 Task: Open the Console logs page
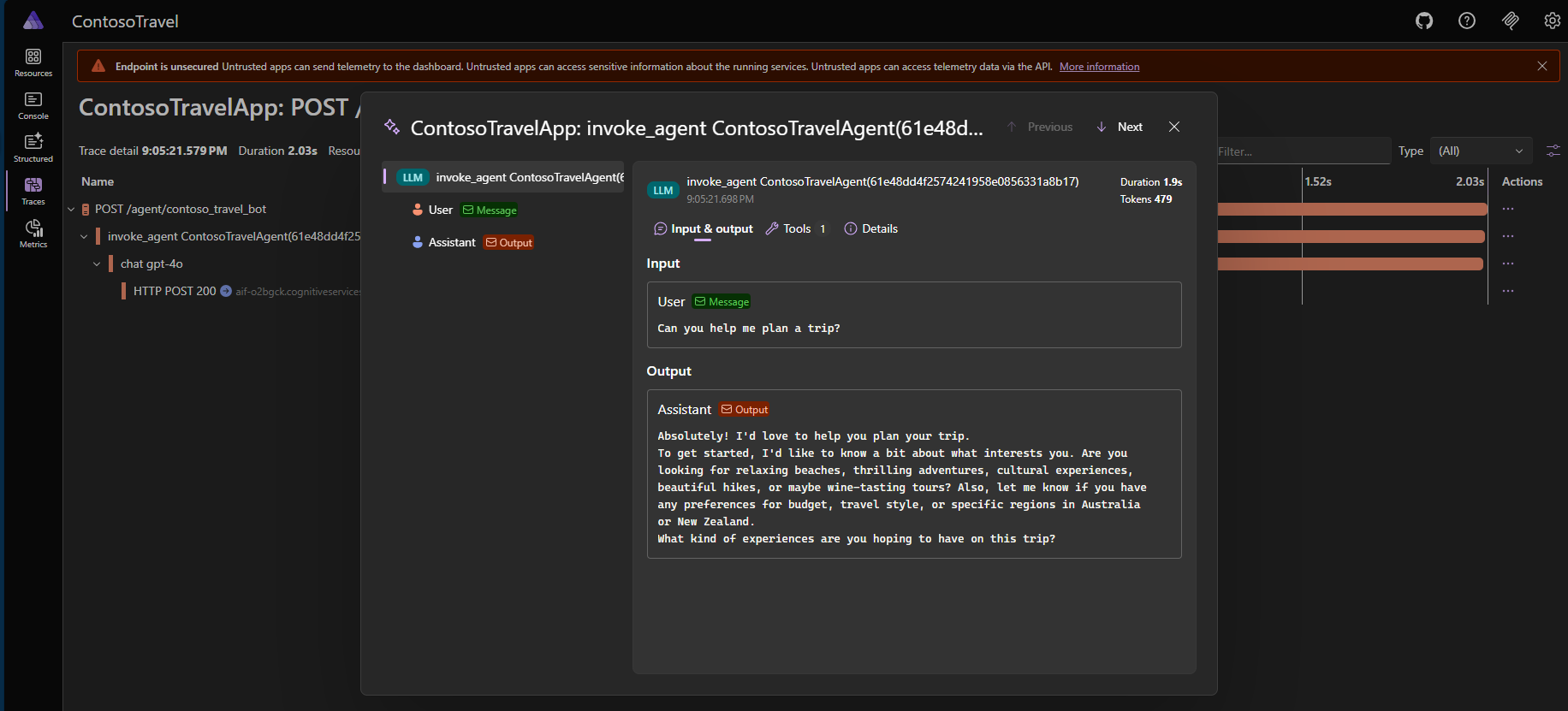point(33,106)
